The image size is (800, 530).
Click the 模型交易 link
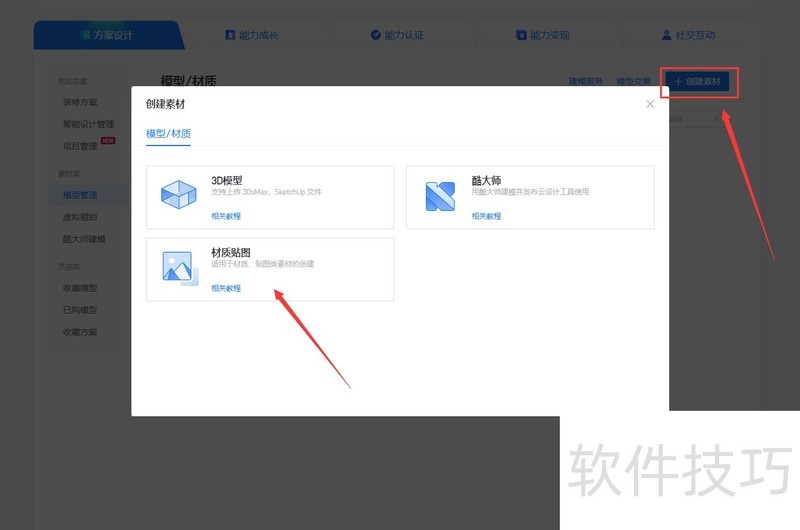point(633,81)
